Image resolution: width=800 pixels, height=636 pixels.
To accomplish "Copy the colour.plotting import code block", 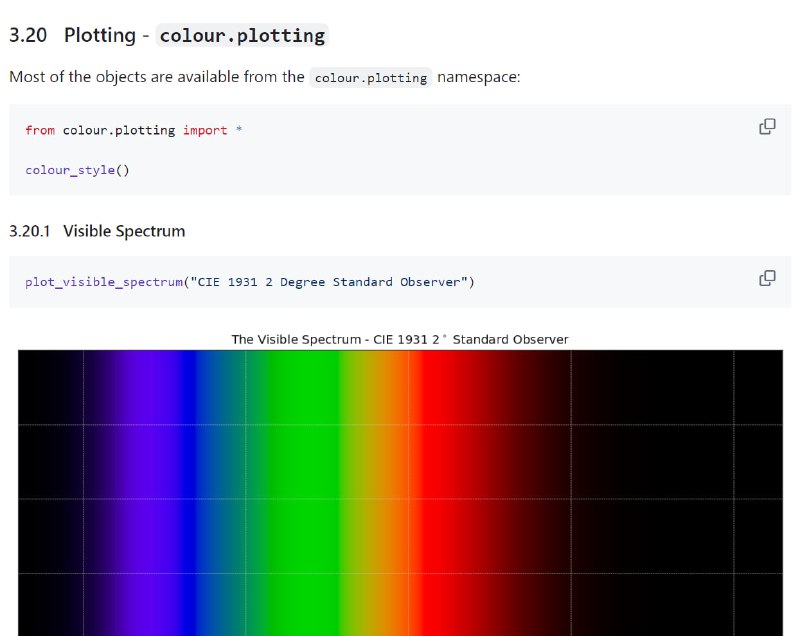I will [x=767, y=126].
